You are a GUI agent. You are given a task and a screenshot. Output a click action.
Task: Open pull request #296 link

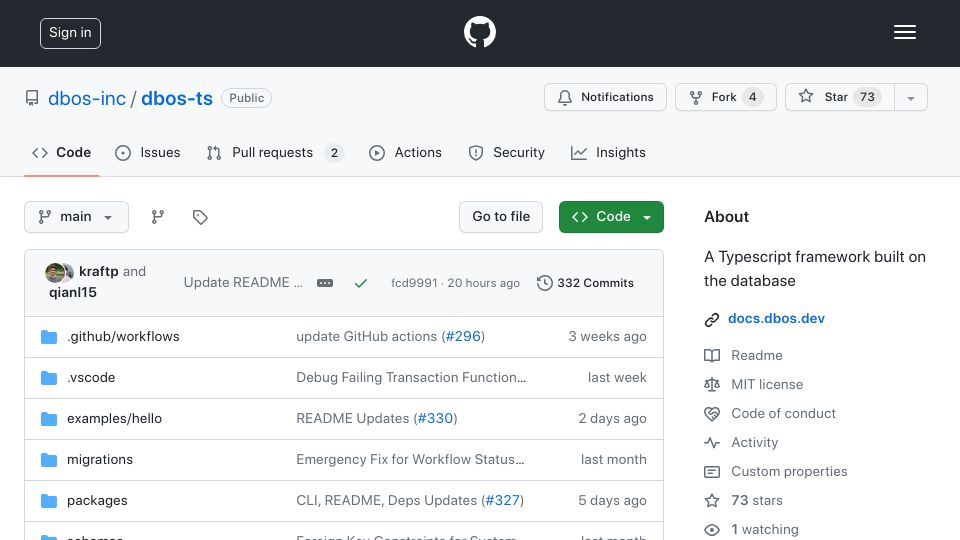[463, 336]
